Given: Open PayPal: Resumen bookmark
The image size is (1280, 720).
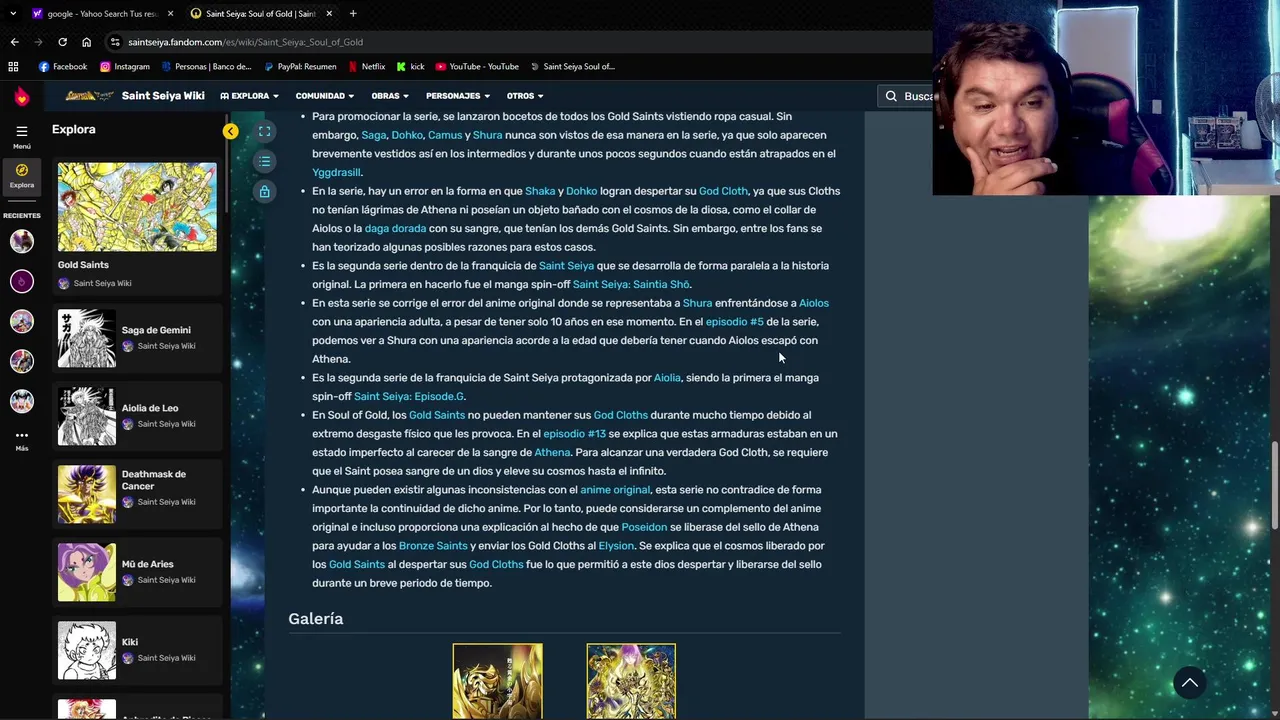Looking at the screenshot, I should pos(300,66).
